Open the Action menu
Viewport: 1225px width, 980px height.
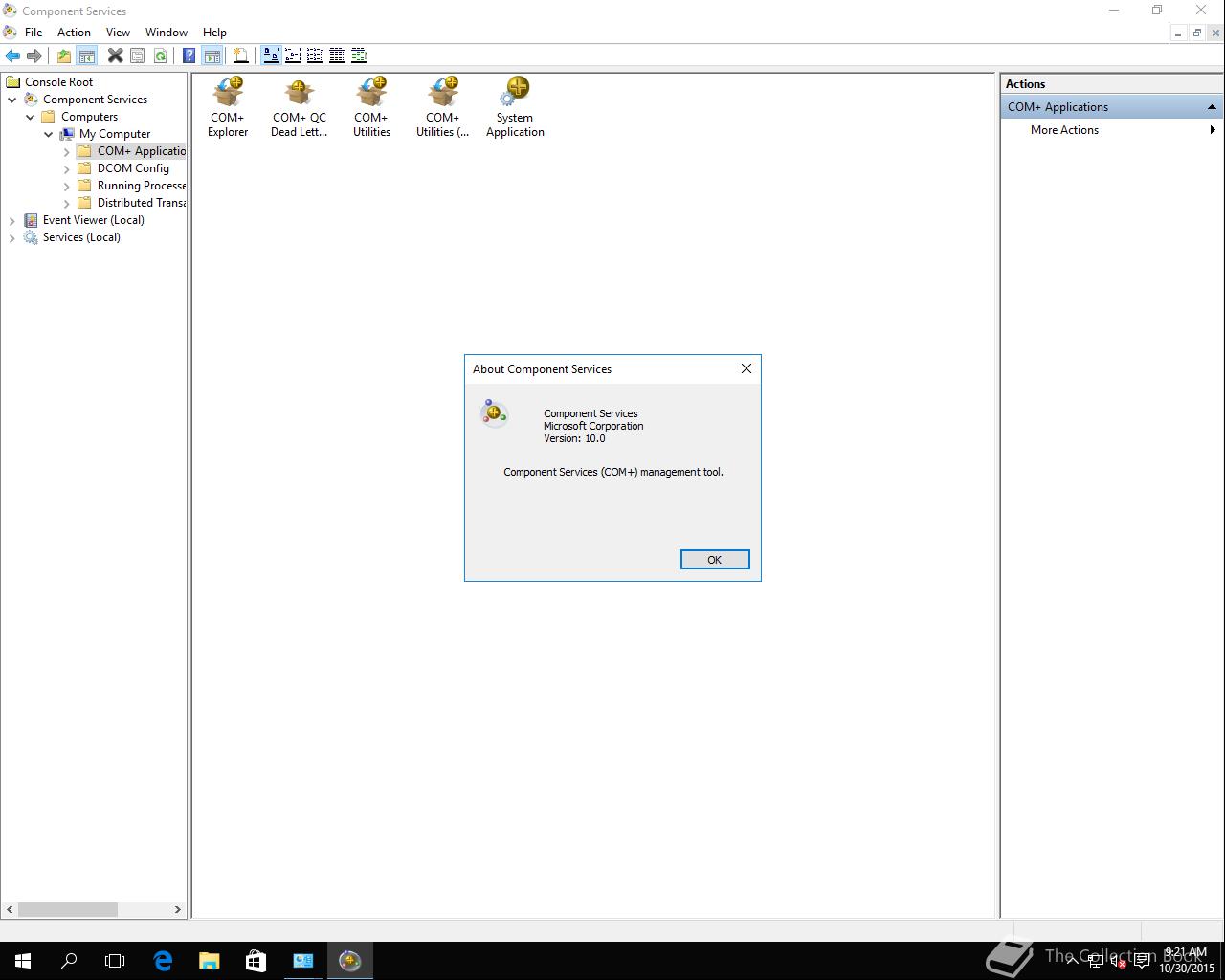click(74, 32)
